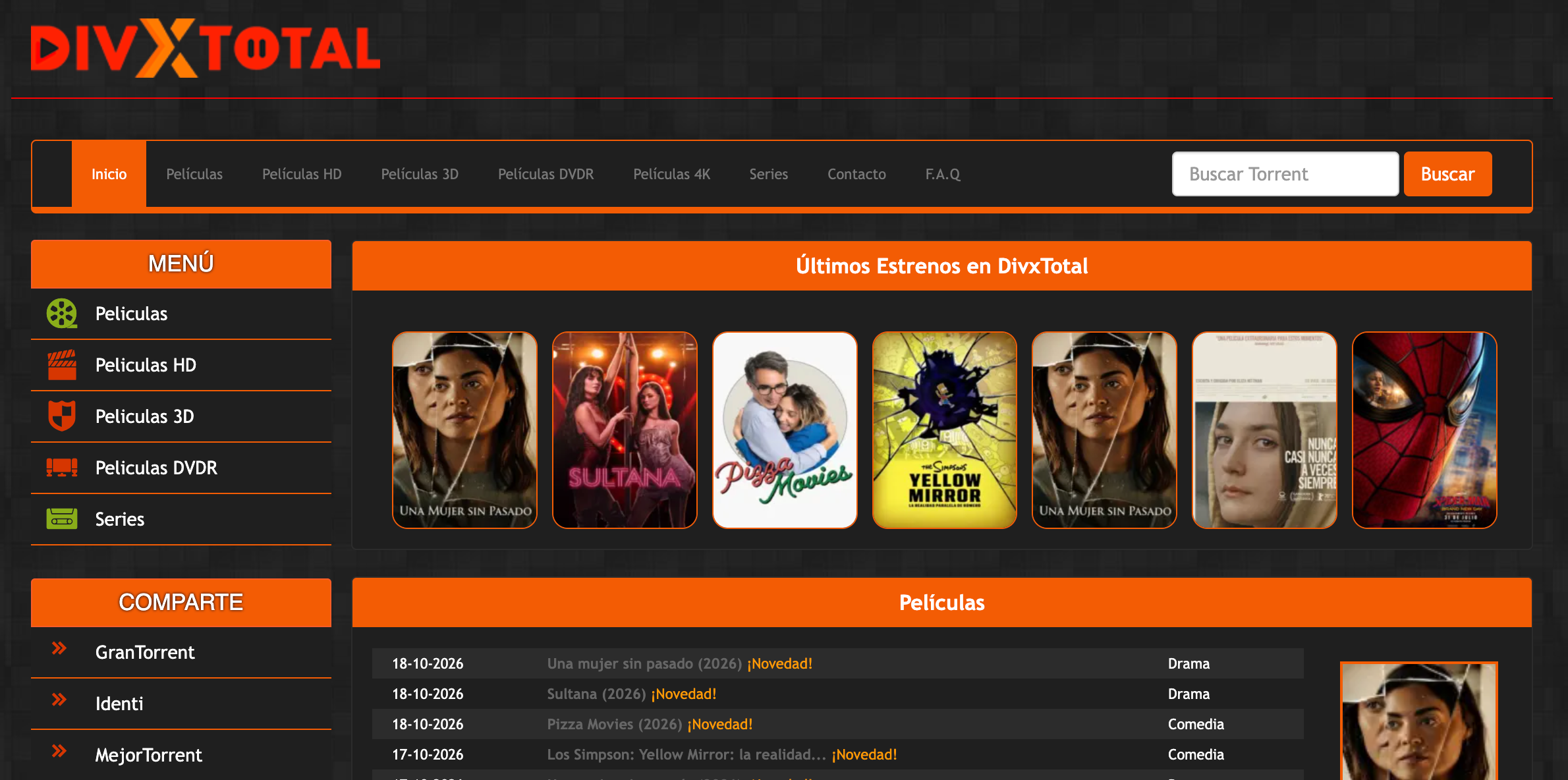Click the double-chevron icon next to MejorTorrent

pos(59,751)
